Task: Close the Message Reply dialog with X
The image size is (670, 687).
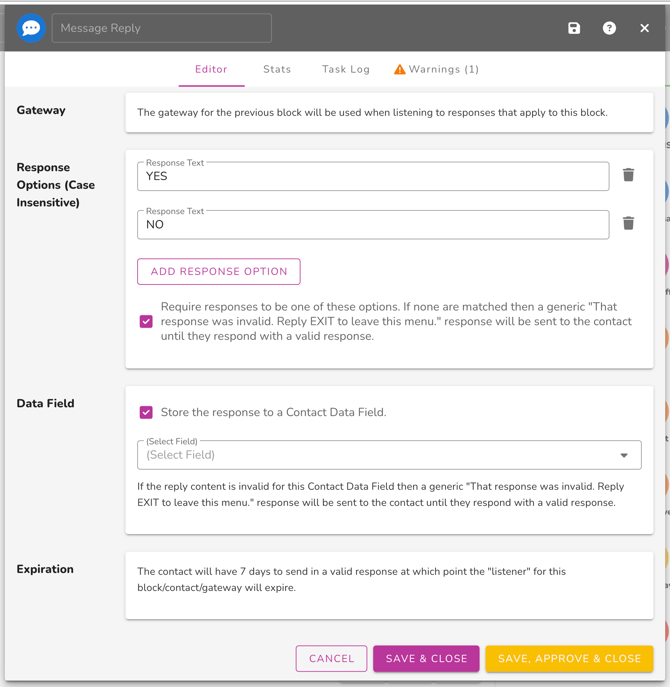Action: pos(644,28)
